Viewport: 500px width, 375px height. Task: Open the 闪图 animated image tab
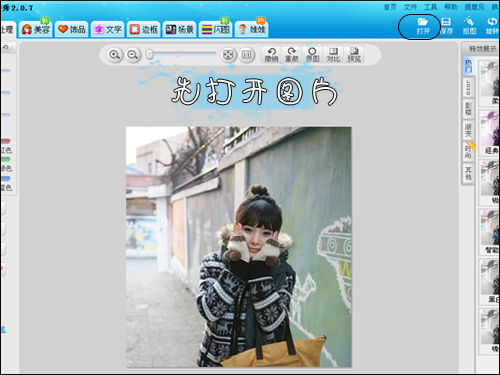216,29
